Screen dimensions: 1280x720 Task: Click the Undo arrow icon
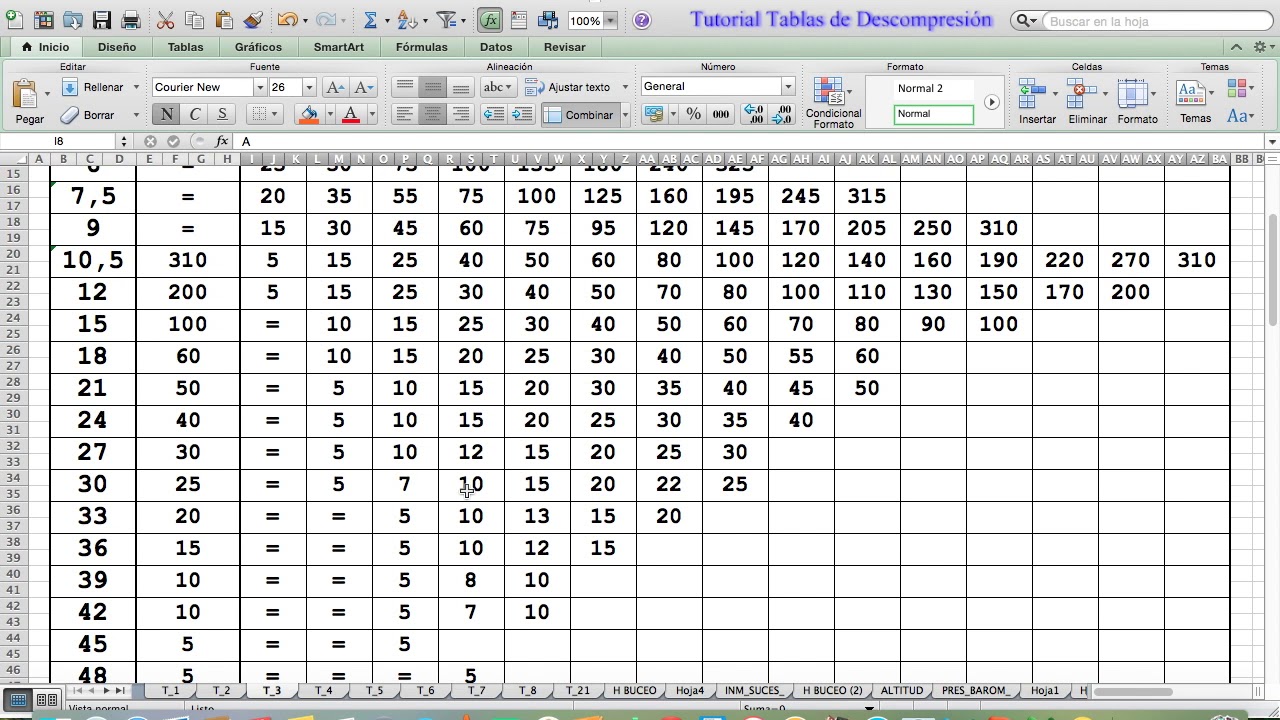[x=287, y=20]
